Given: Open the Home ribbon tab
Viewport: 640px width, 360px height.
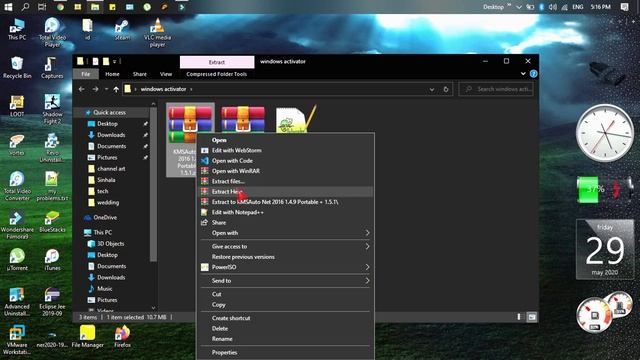Looking at the screenshot, I should point(112,74).
